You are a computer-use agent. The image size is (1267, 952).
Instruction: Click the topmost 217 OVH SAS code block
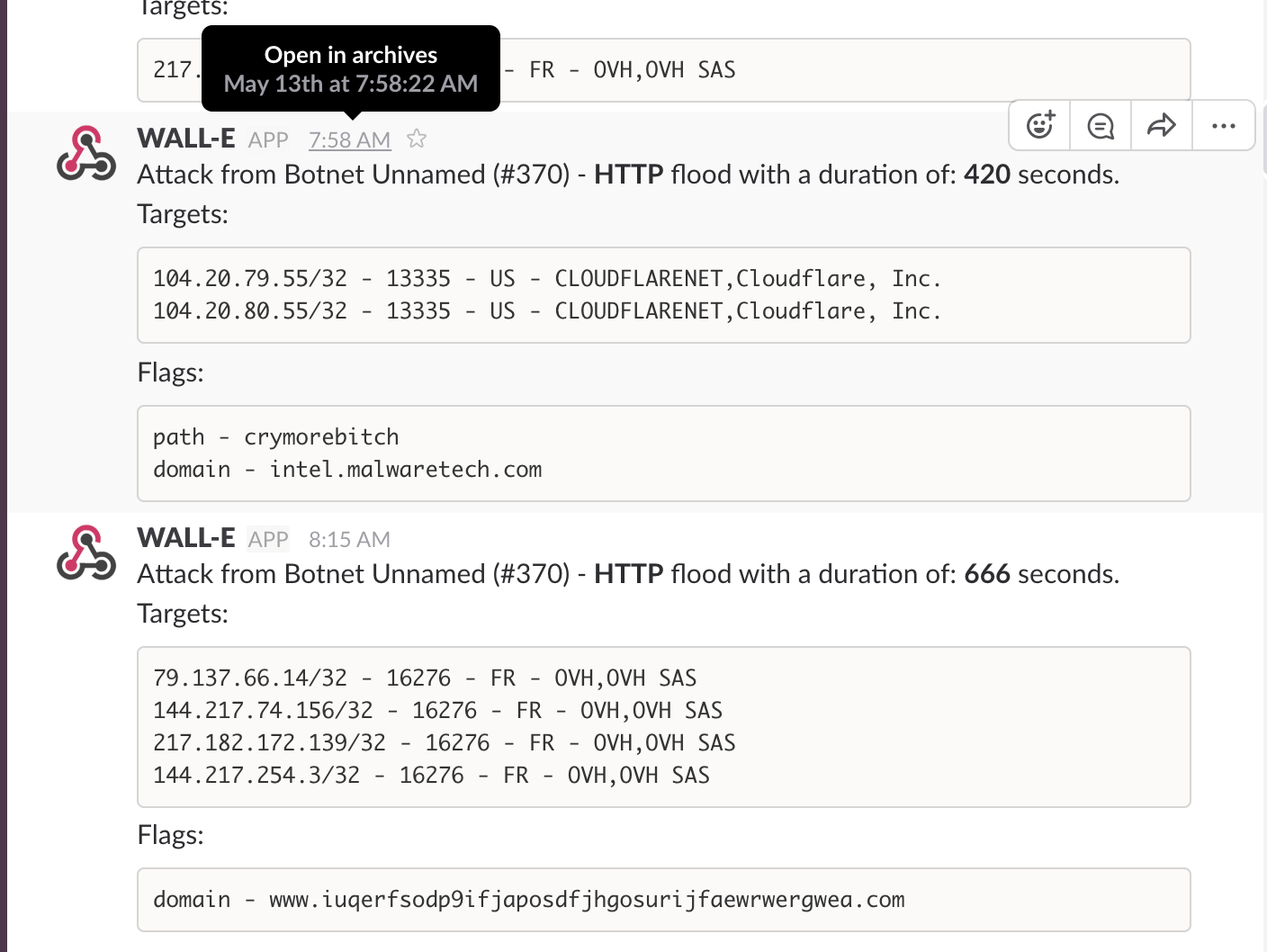pyautogui.click(x=810, y=70)
